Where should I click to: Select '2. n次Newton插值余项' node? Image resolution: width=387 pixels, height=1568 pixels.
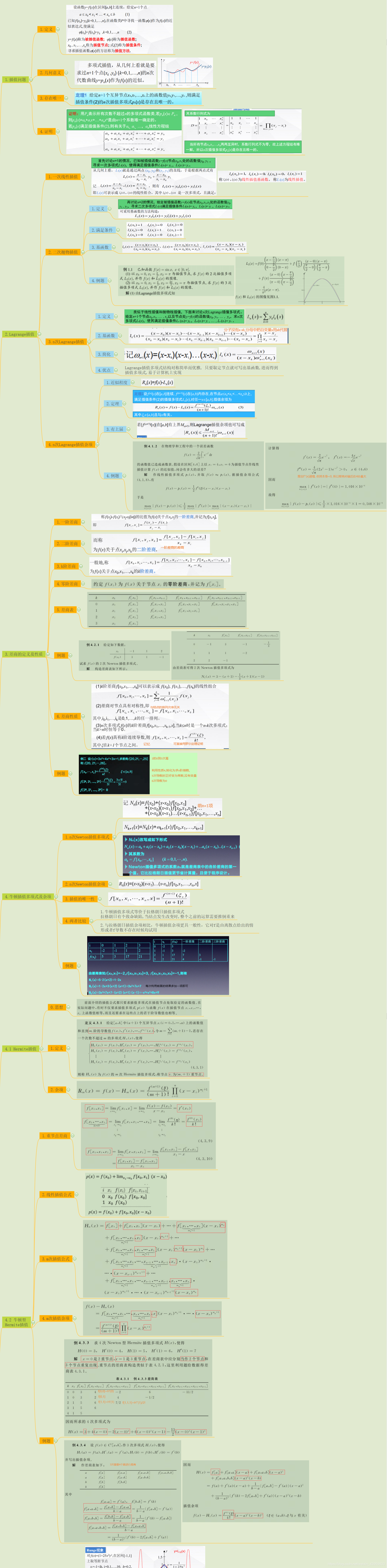click(85, 884)
